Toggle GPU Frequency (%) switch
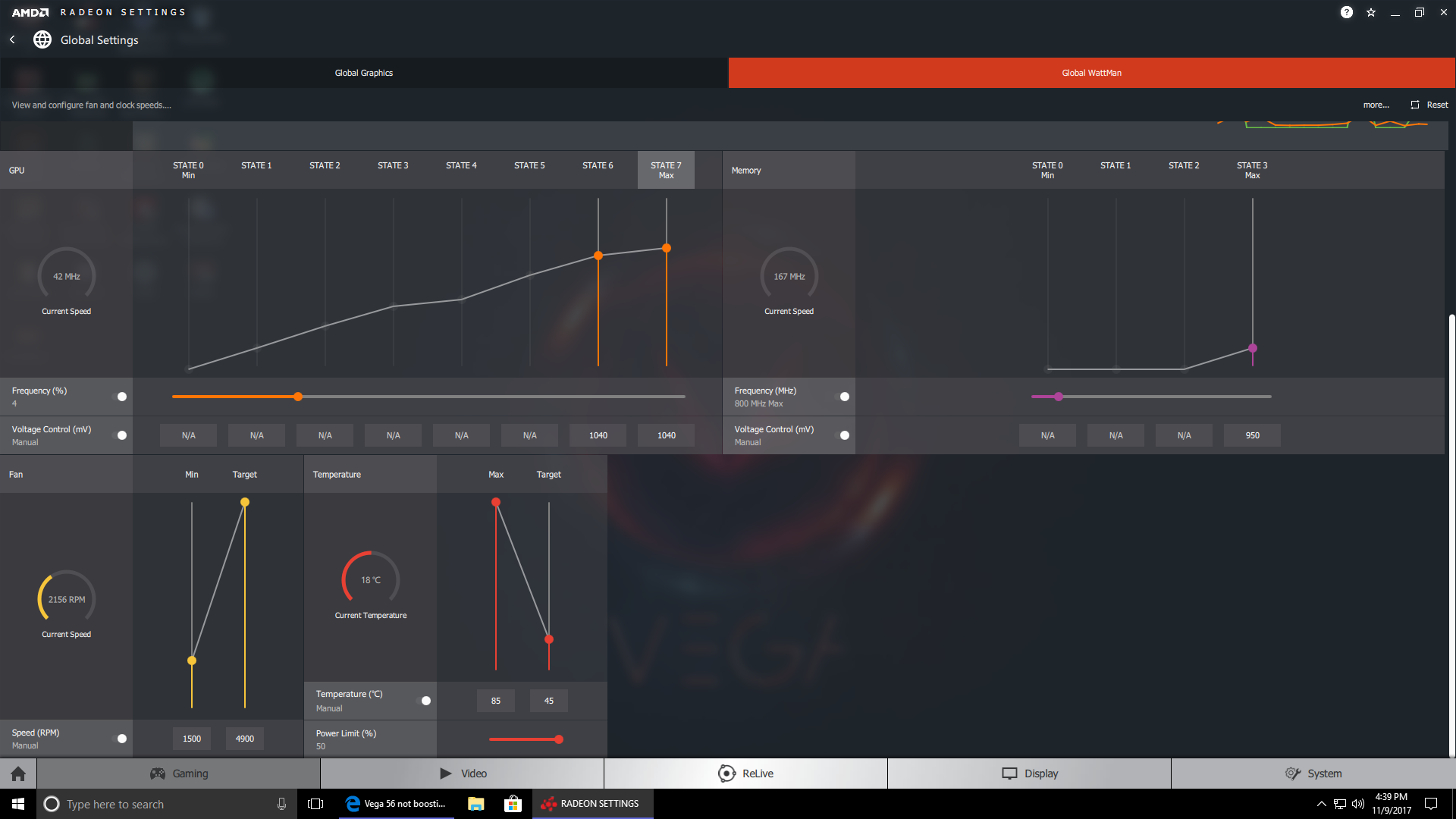The image size is (1456, 819). (x=121, y=397)
